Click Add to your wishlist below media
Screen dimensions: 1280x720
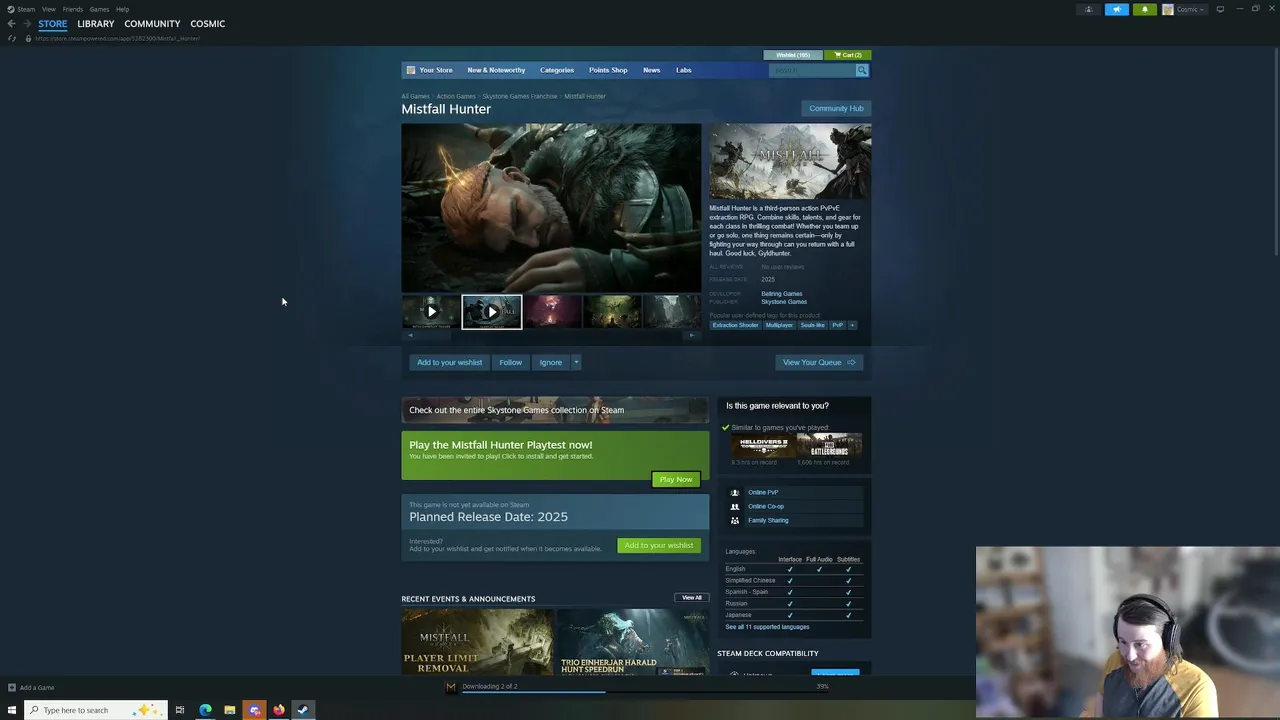point(449,362)
